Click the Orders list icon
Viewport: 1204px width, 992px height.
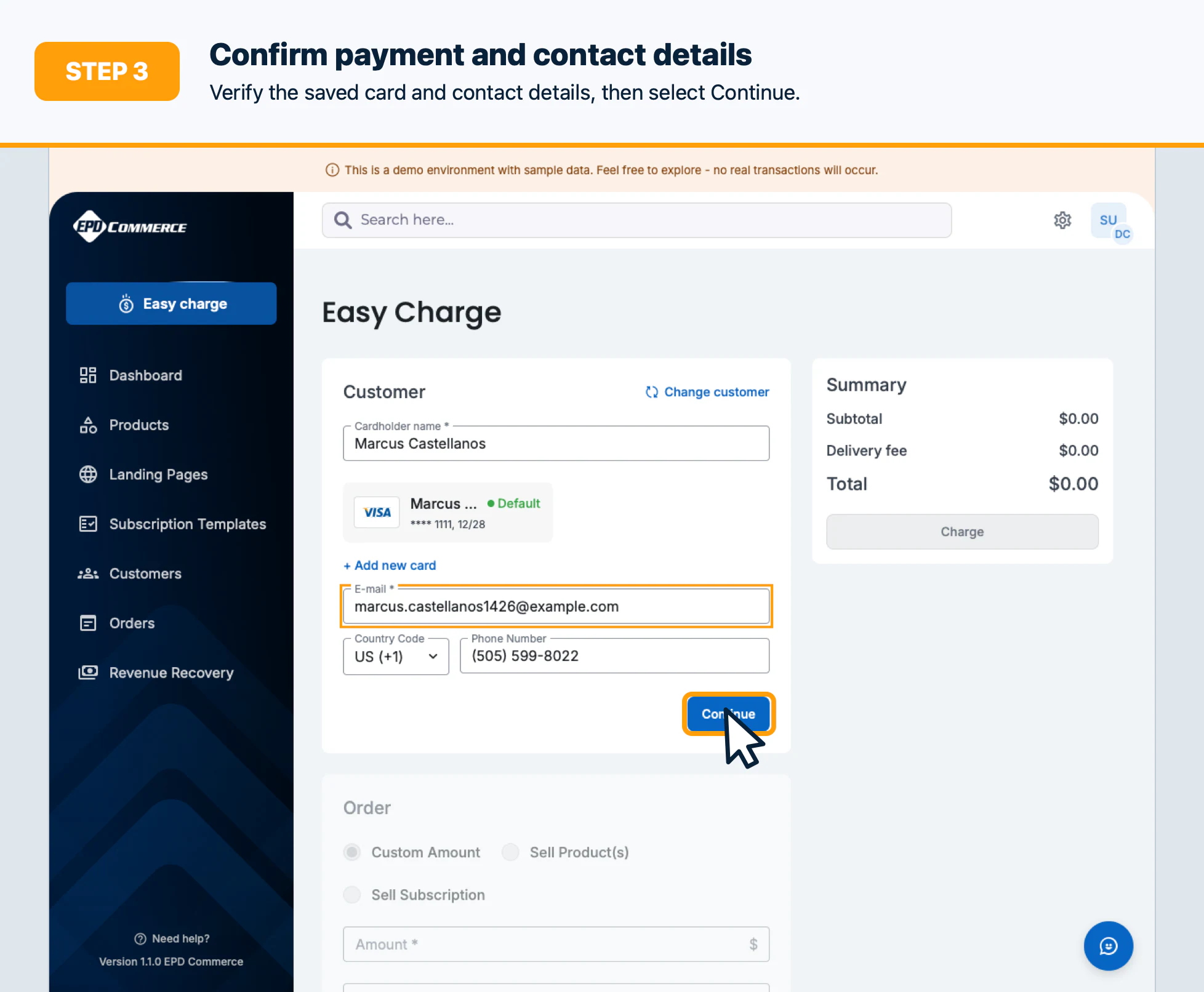click(88, 623)
